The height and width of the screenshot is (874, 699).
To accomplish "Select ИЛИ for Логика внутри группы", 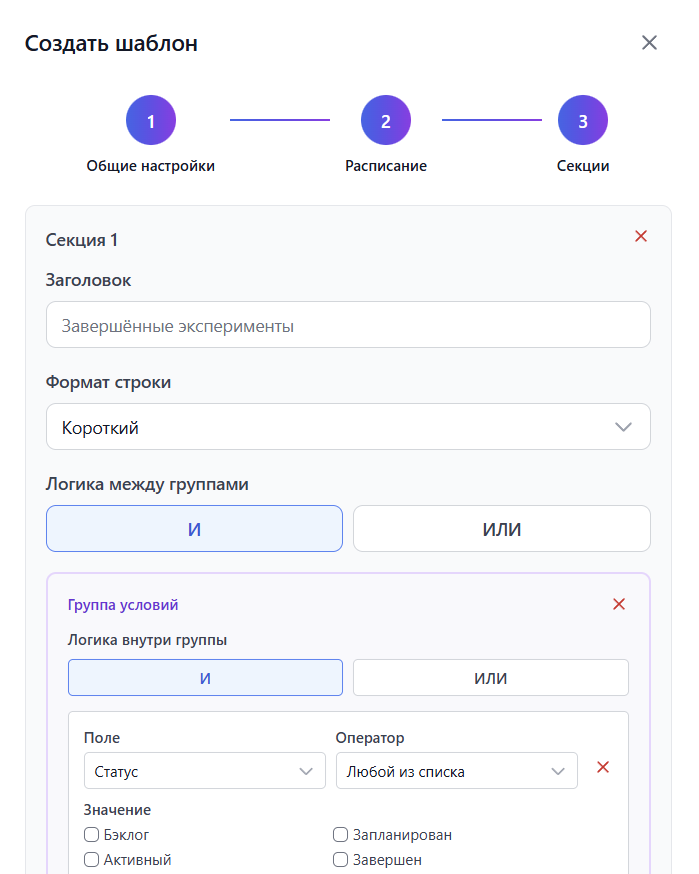I will point(490,677).
